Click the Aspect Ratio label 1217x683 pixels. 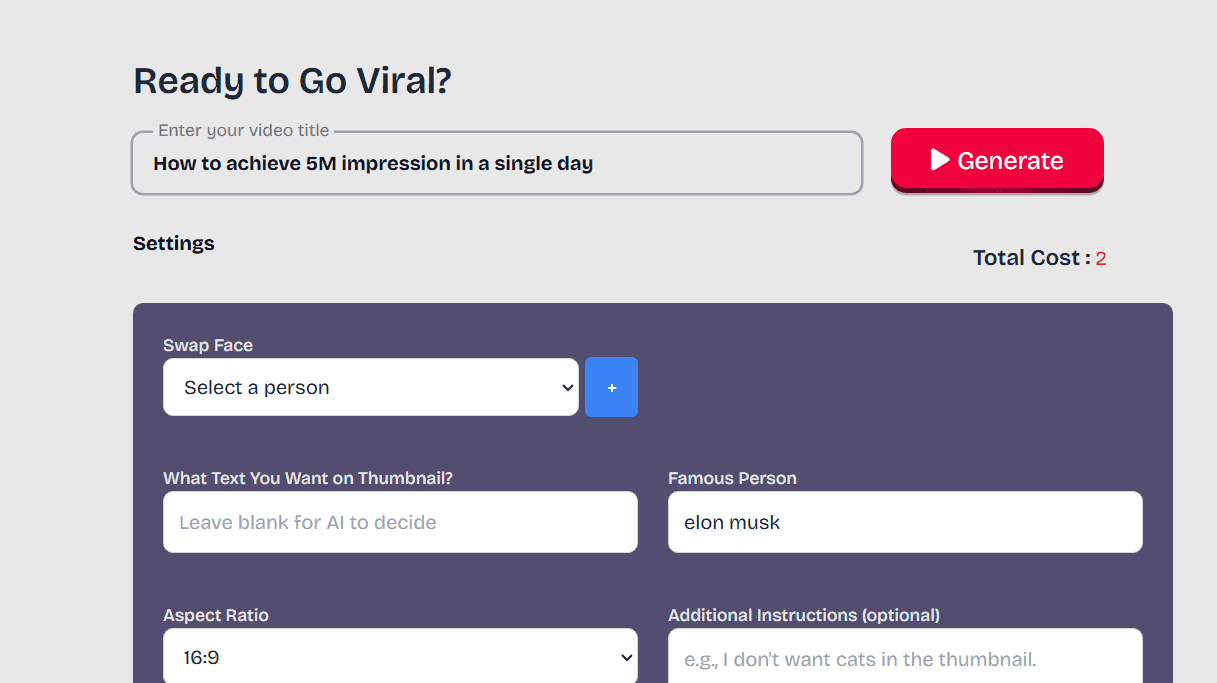point(216,615)
